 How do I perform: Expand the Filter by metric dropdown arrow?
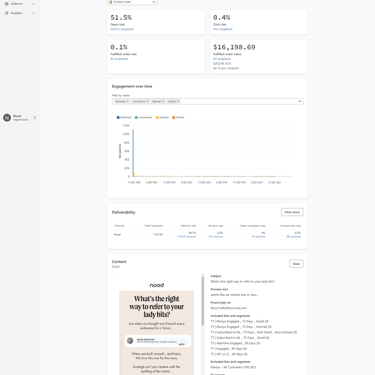pyautogui.click(x=299, y=101)
